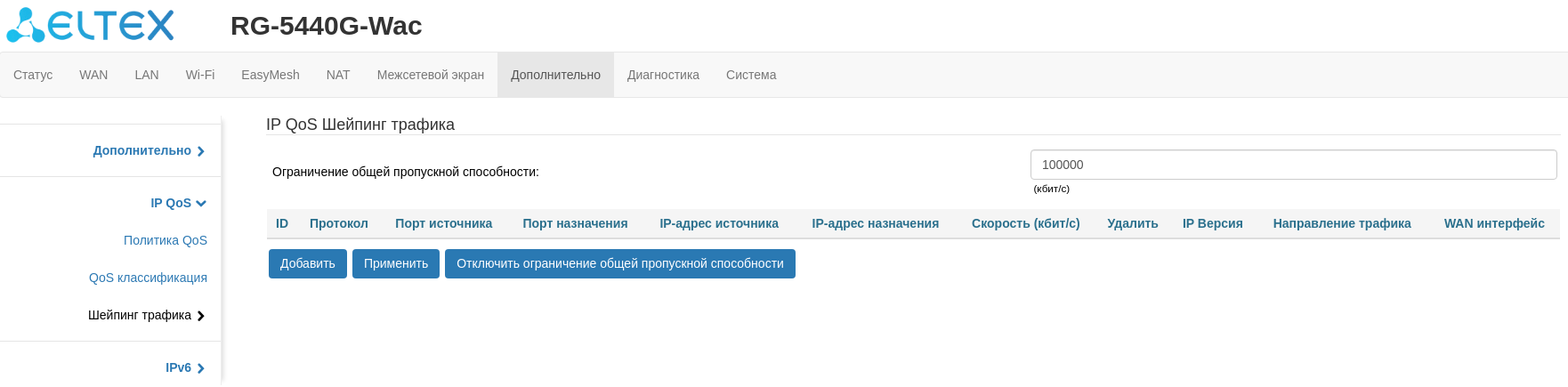Viewport: 1568px width, 387px height.
Task: Switch to the Диагностика tab
Action: (x=663, y=75)
